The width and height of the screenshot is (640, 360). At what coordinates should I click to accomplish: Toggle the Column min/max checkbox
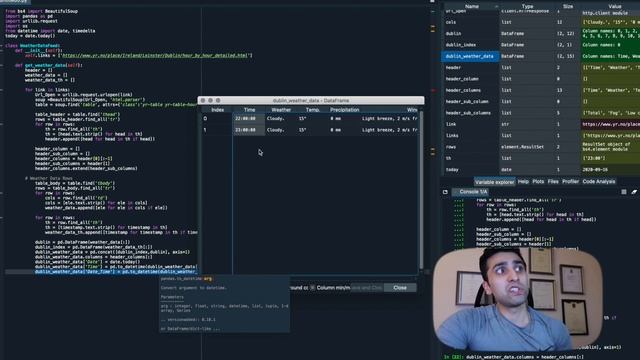pos(312,288)
